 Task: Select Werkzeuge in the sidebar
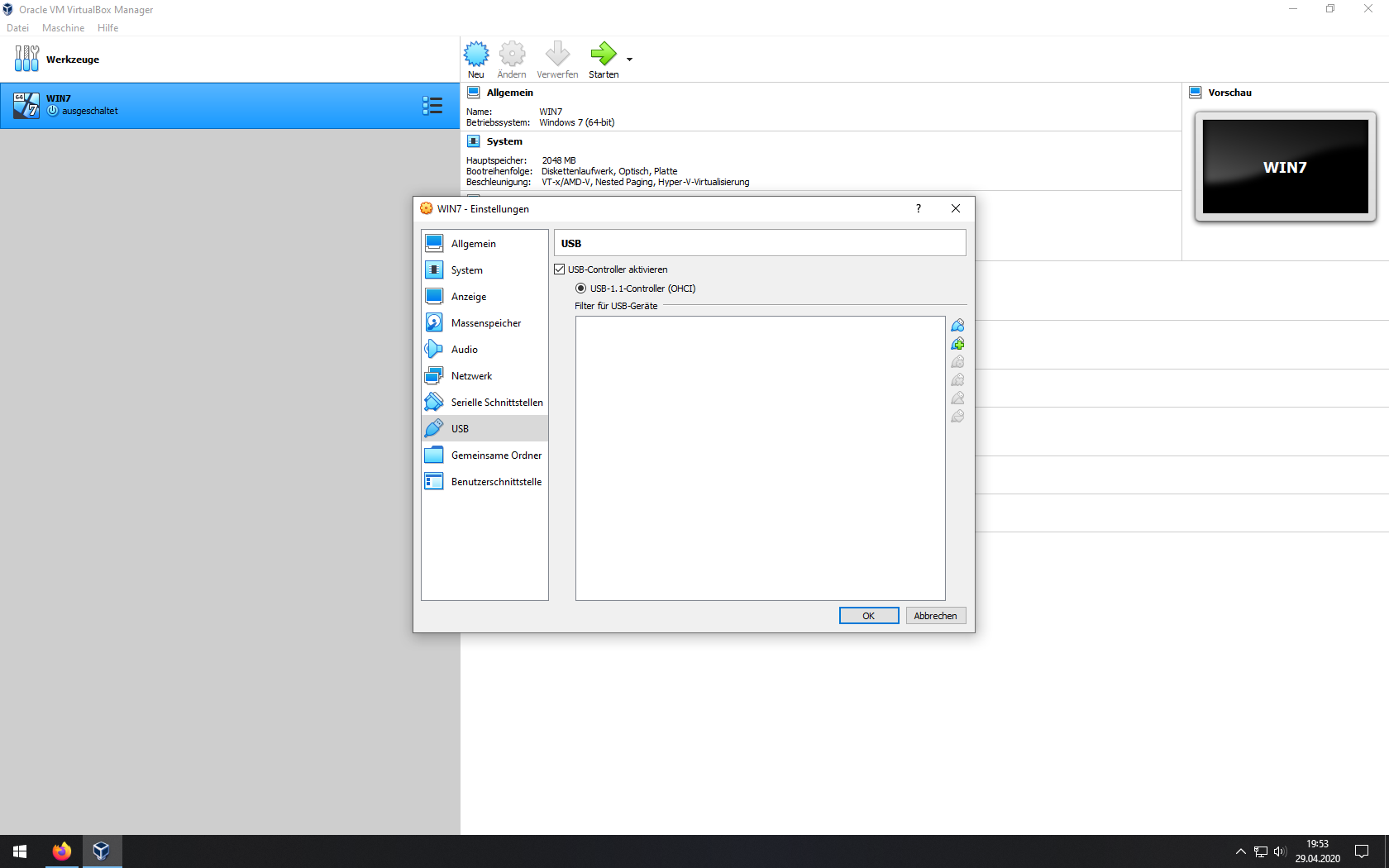point(230,60)
